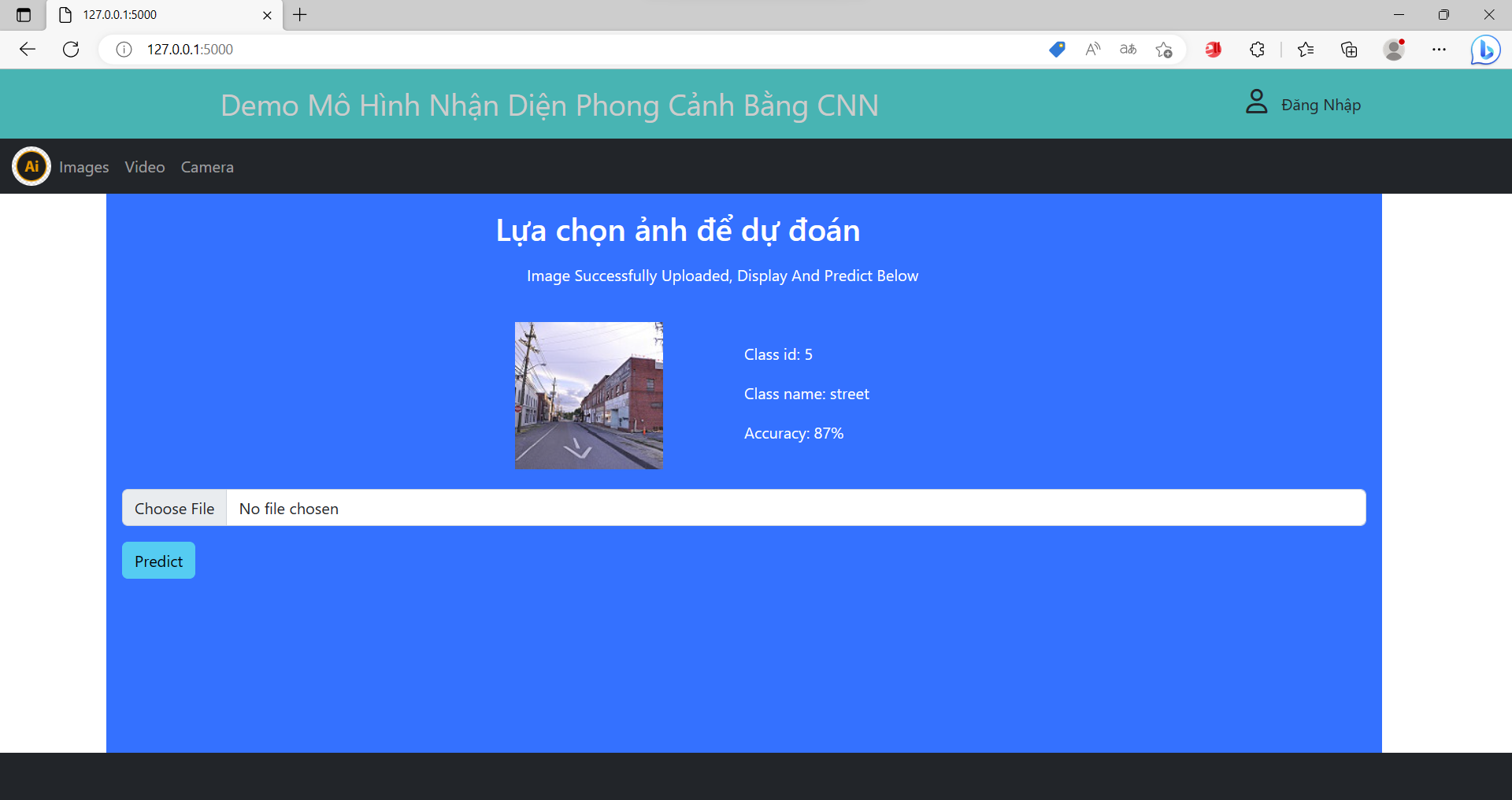Activate Read Aloud on this page
This screenshot has width=1512, height=800.
click(1092, 50)
